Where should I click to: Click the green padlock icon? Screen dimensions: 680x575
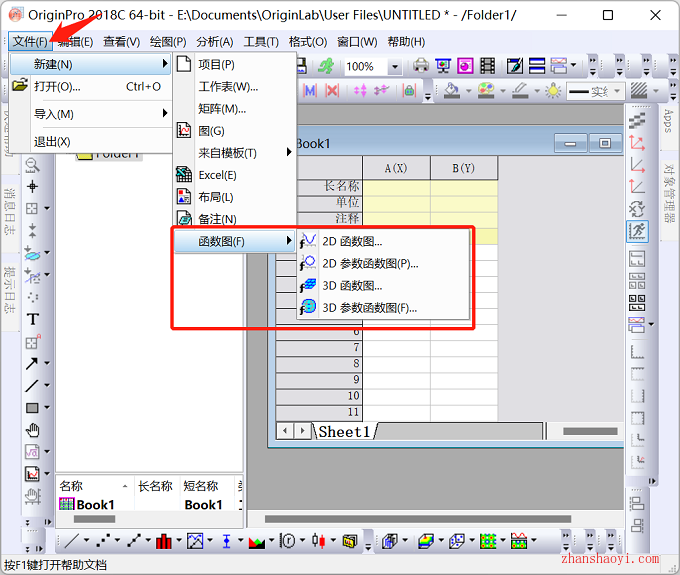[x=409, y=90]
